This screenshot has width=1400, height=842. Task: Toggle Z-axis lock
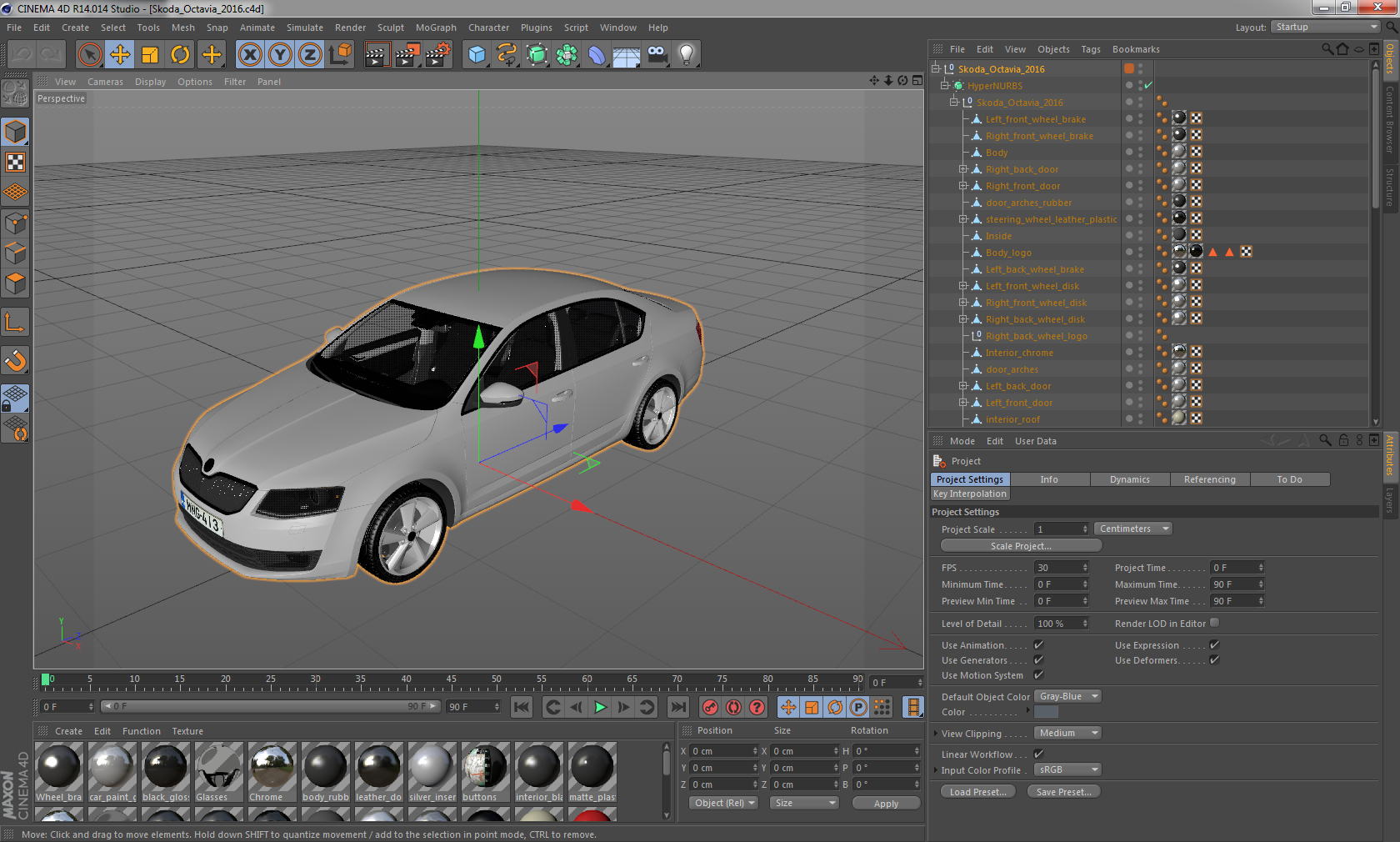coord(310,55)
